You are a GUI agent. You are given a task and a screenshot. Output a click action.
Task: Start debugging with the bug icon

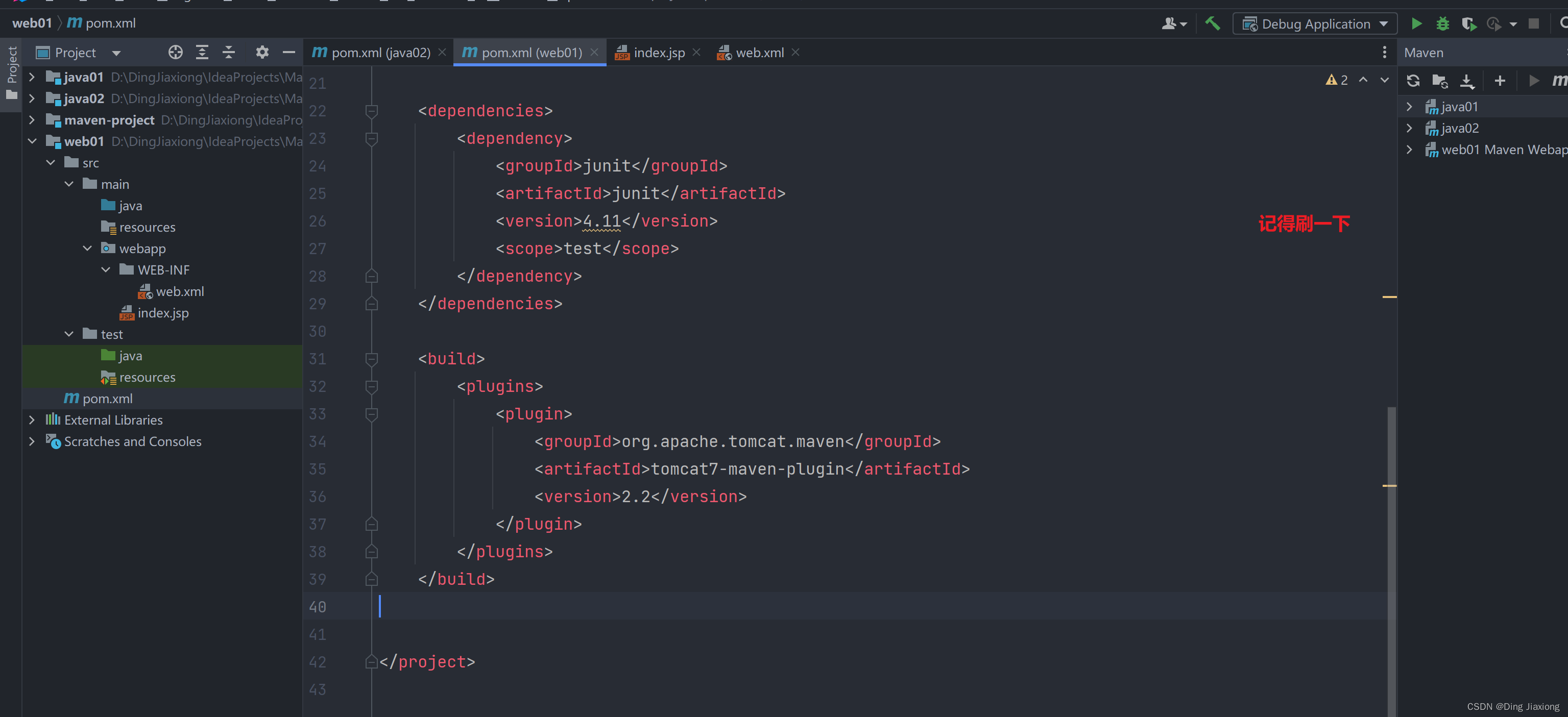click(x=1442, y=23)
